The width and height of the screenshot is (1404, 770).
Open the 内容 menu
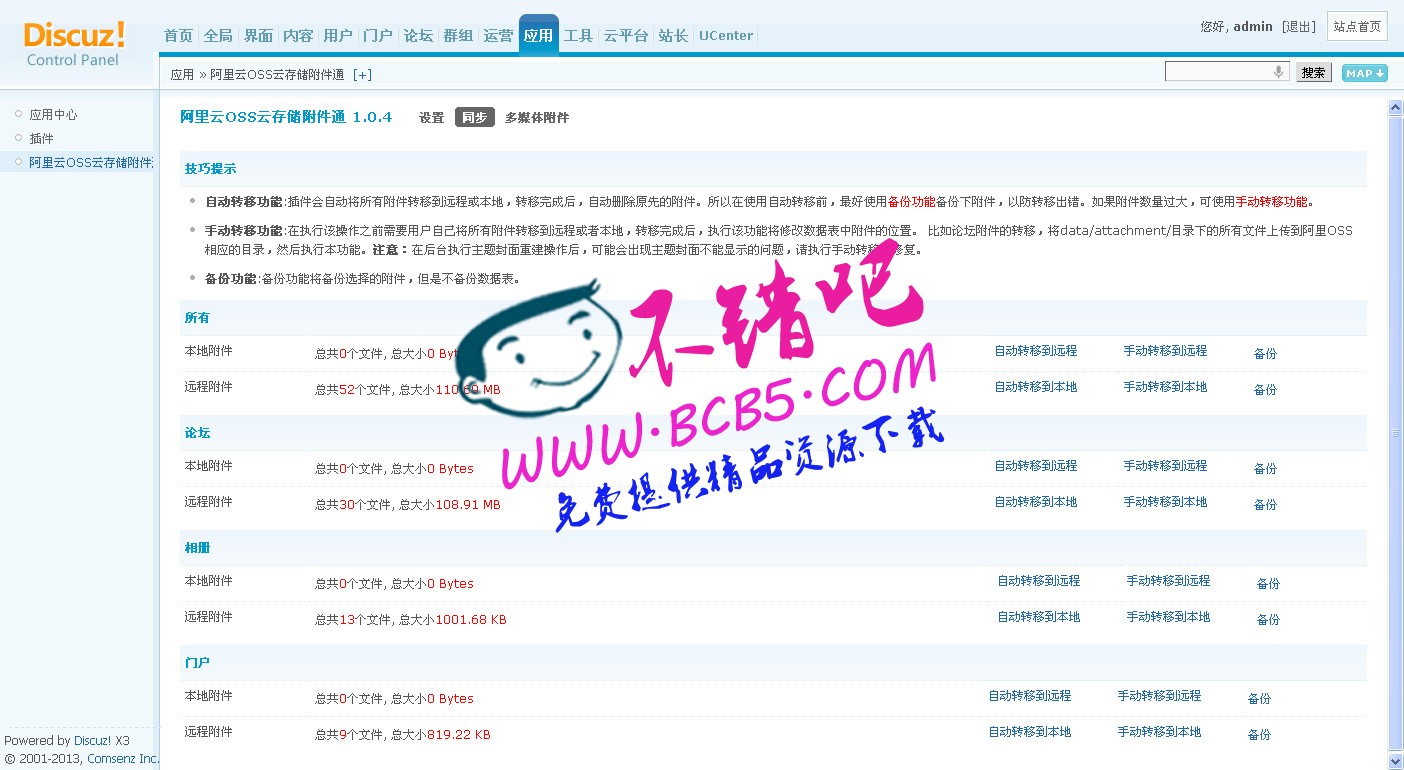click(x=298, y=35)
